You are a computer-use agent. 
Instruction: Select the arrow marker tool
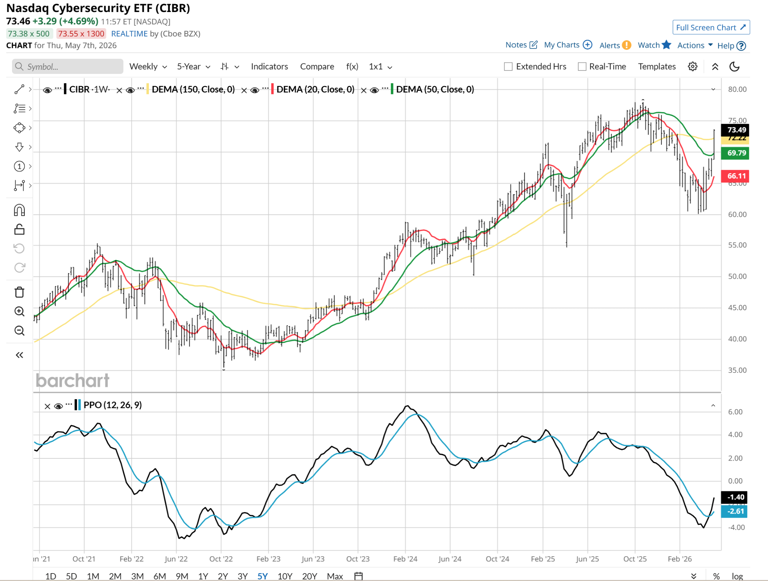[x=19, y=147]
